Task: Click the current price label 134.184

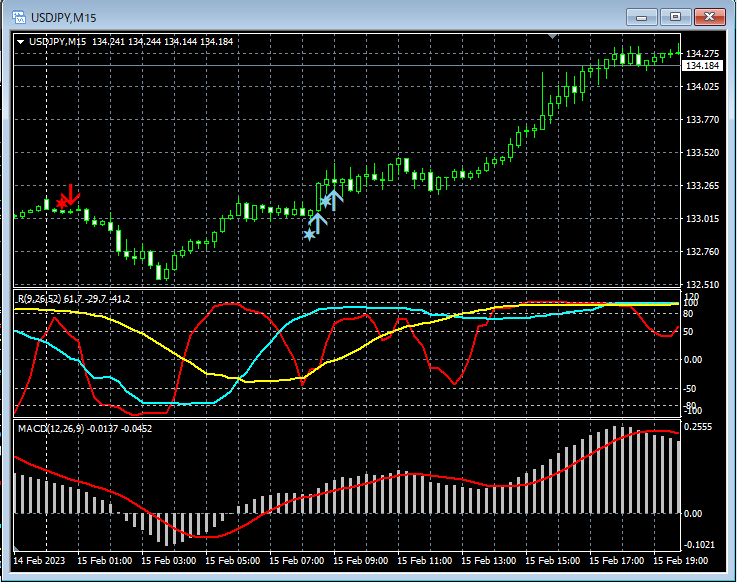Action: coord(702,65)
